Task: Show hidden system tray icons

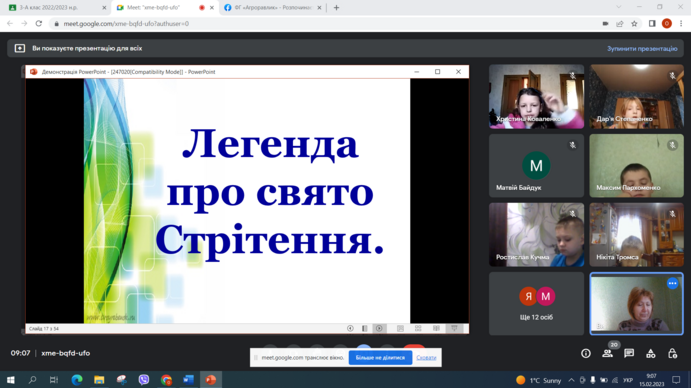Action: (x=571, y=380)
